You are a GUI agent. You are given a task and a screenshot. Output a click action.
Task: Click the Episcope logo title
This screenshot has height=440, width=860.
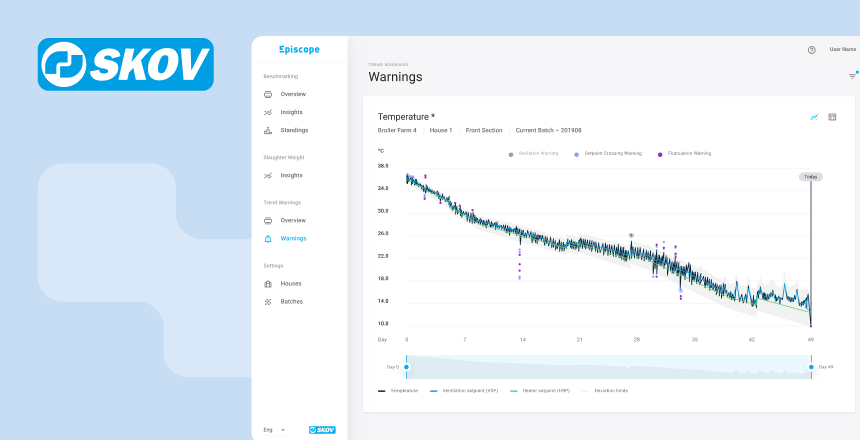pos(299,49)
